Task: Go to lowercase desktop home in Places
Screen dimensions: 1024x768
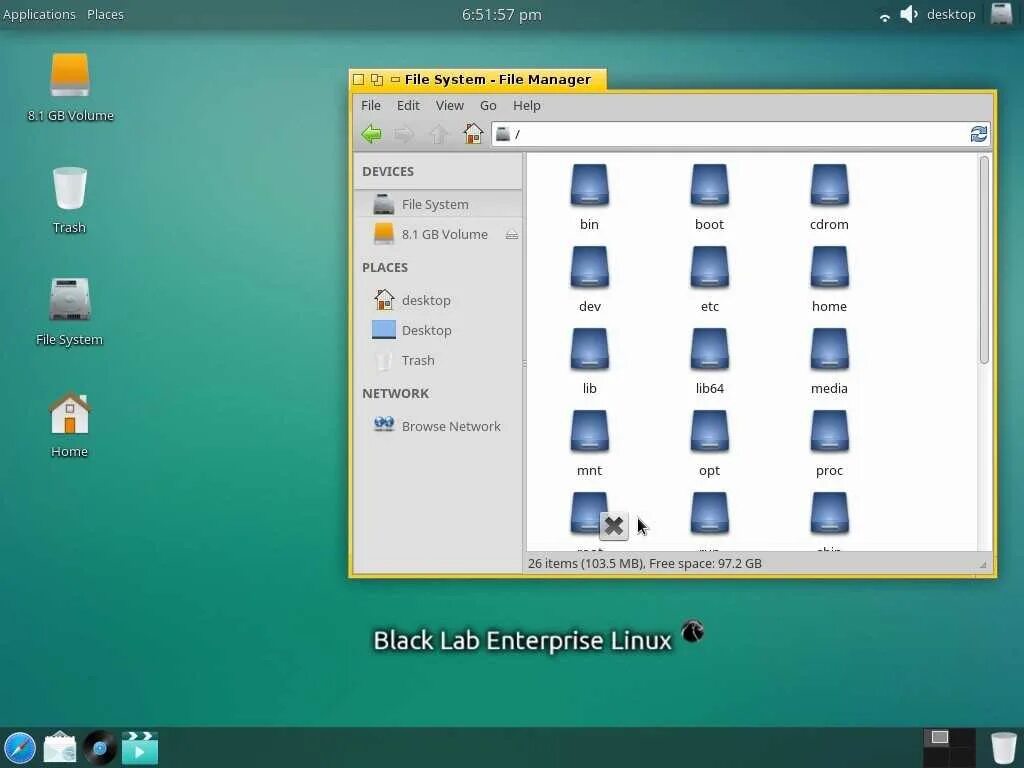Action: [x=438, y=300]
